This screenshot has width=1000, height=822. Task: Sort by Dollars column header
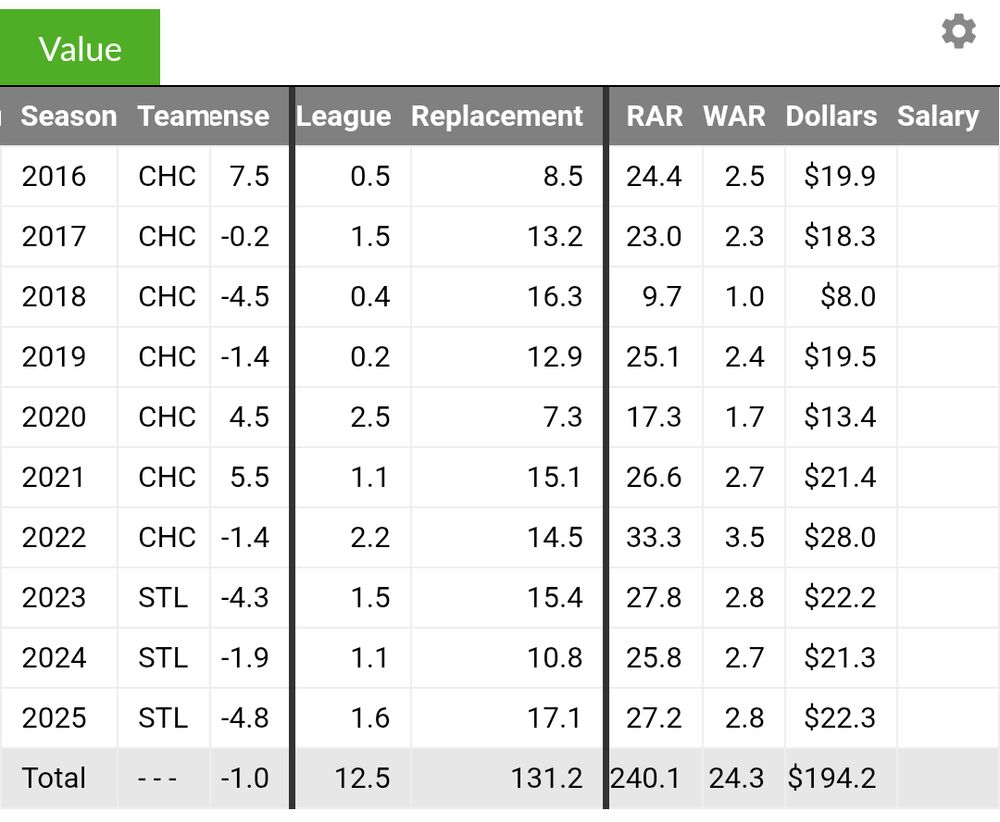coord(831,116)
